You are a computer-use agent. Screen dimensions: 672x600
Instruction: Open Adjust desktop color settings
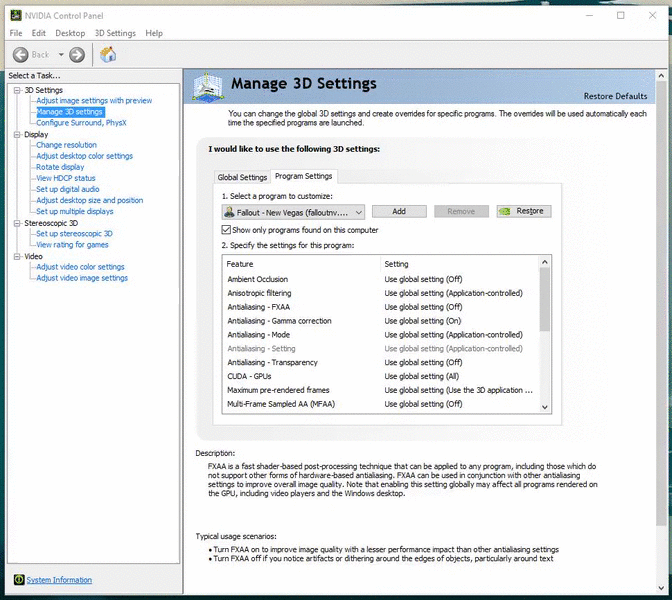(x=84, y=156)
